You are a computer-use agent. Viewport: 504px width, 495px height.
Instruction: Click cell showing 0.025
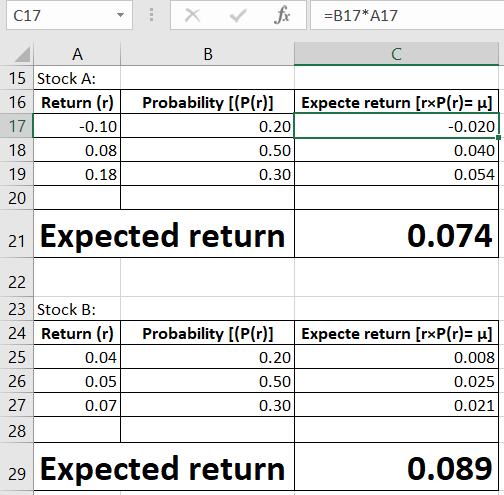point(396,381)
